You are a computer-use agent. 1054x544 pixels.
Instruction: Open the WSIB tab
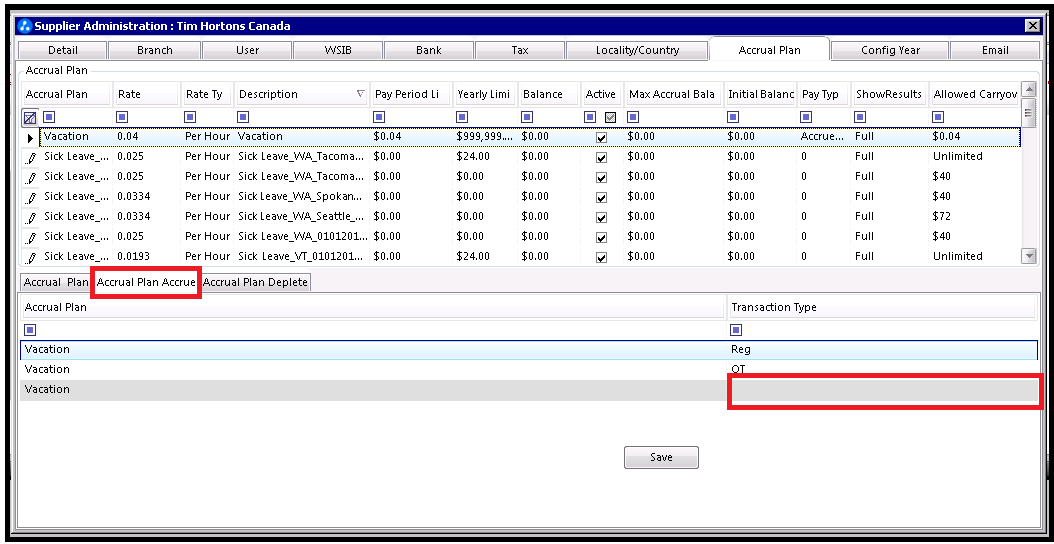coord(338,50)
